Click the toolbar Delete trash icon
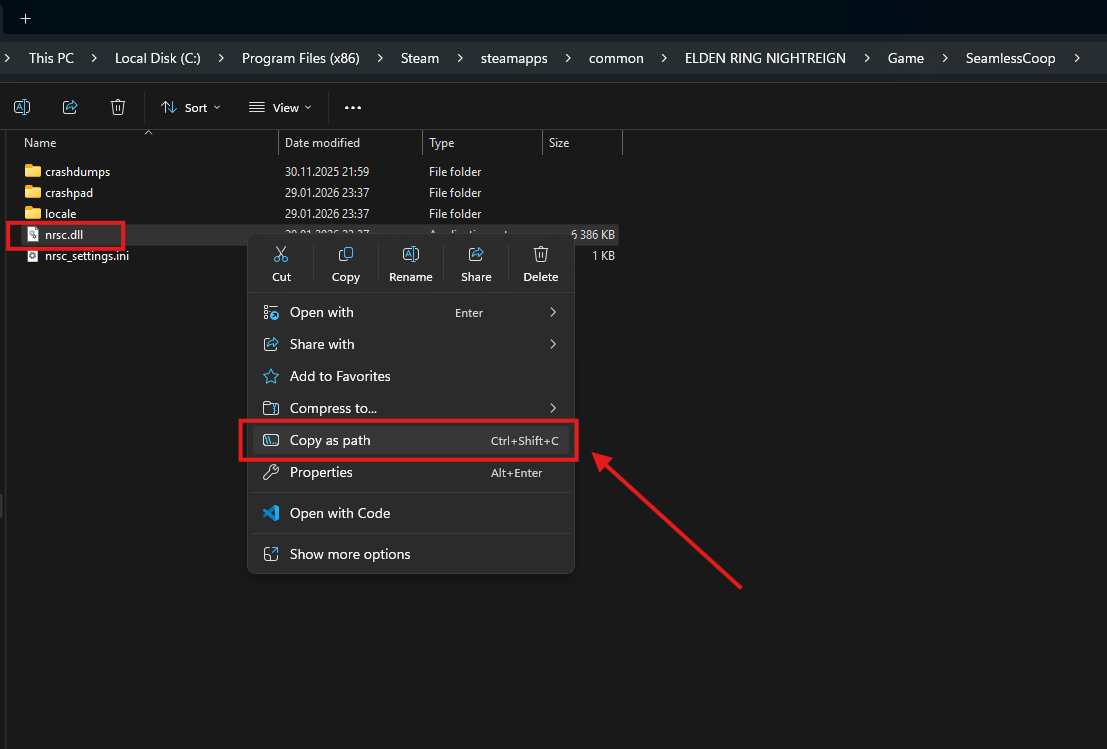The height and width of the screenshot is (749, 1107). [118, 107]
